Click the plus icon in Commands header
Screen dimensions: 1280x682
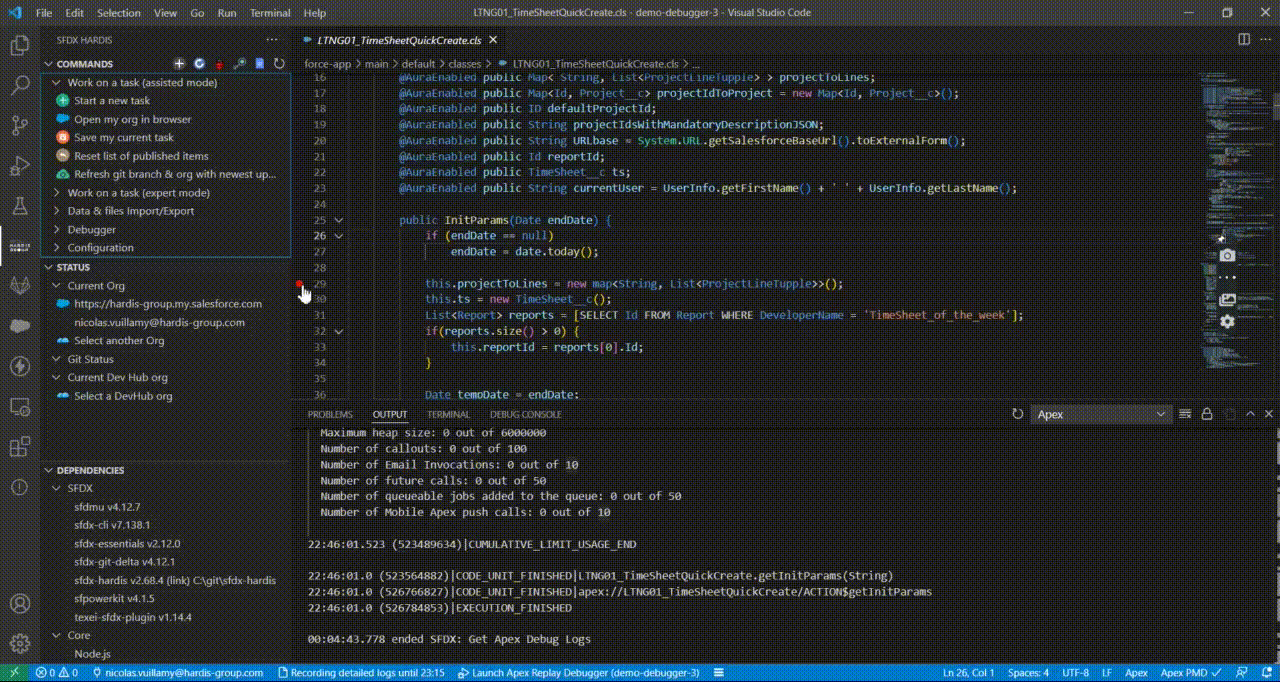tap(180, 63)
